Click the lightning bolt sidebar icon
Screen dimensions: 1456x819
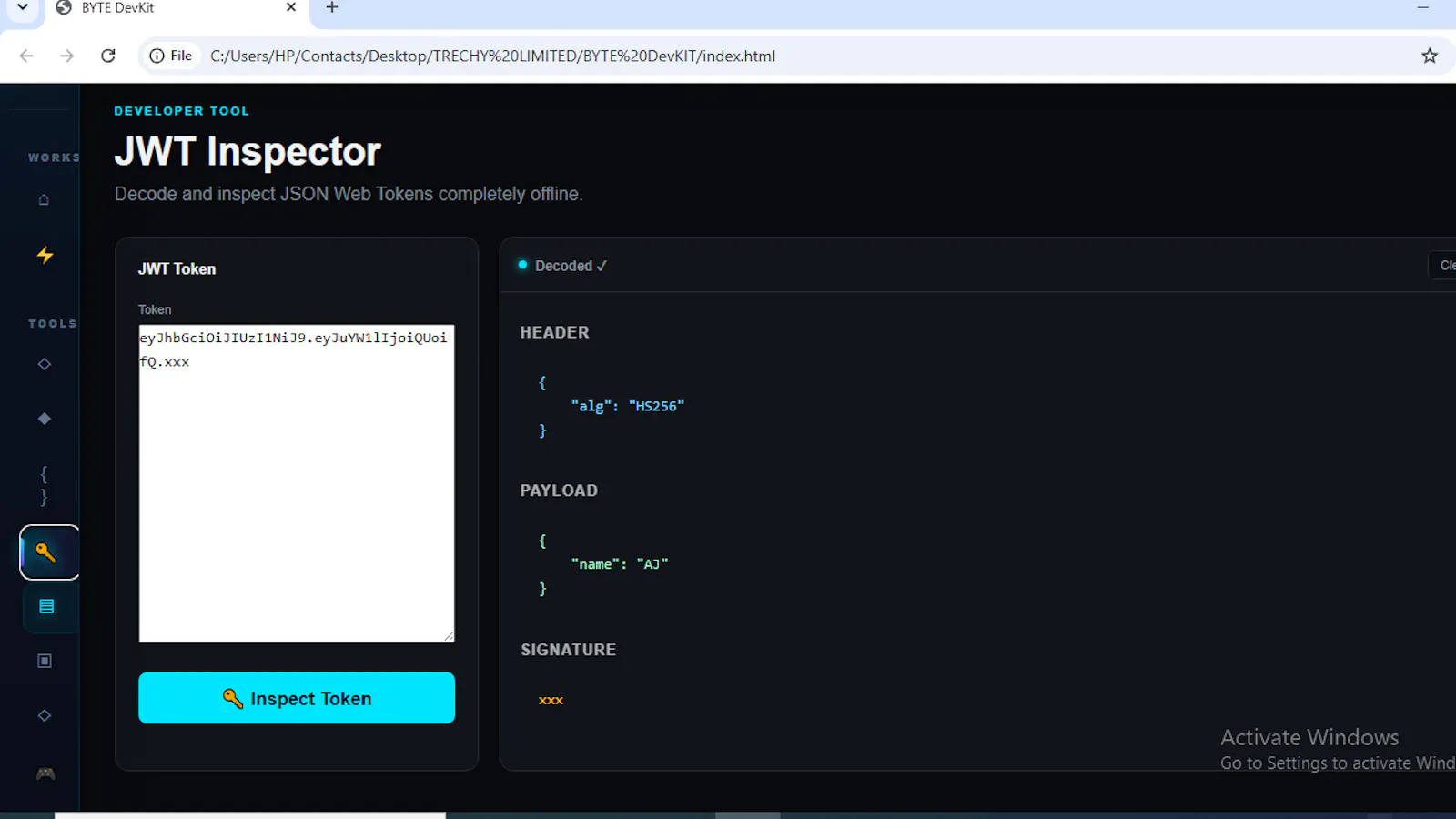(45, 255)
